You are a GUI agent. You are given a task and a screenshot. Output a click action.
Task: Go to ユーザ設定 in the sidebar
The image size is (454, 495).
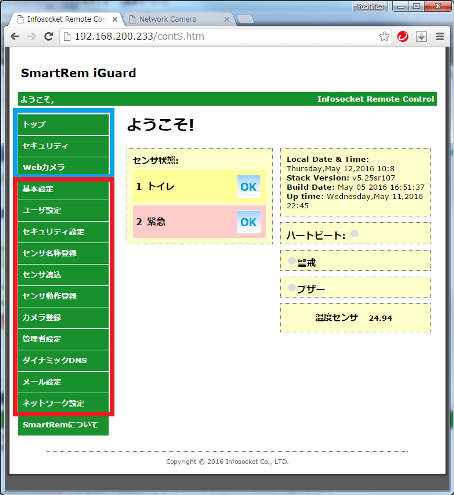(63, 210)
